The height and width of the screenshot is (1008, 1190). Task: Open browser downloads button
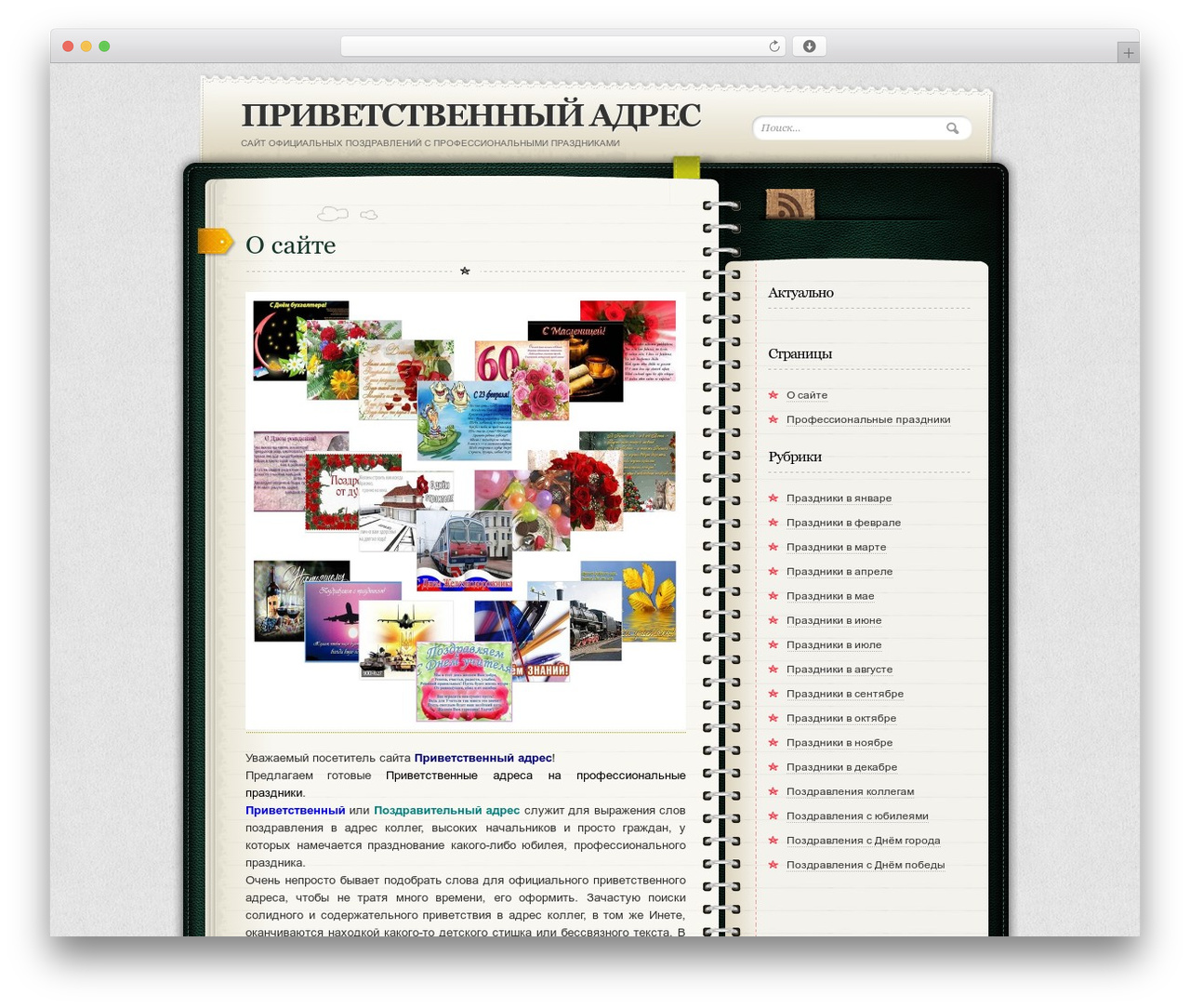809,46
